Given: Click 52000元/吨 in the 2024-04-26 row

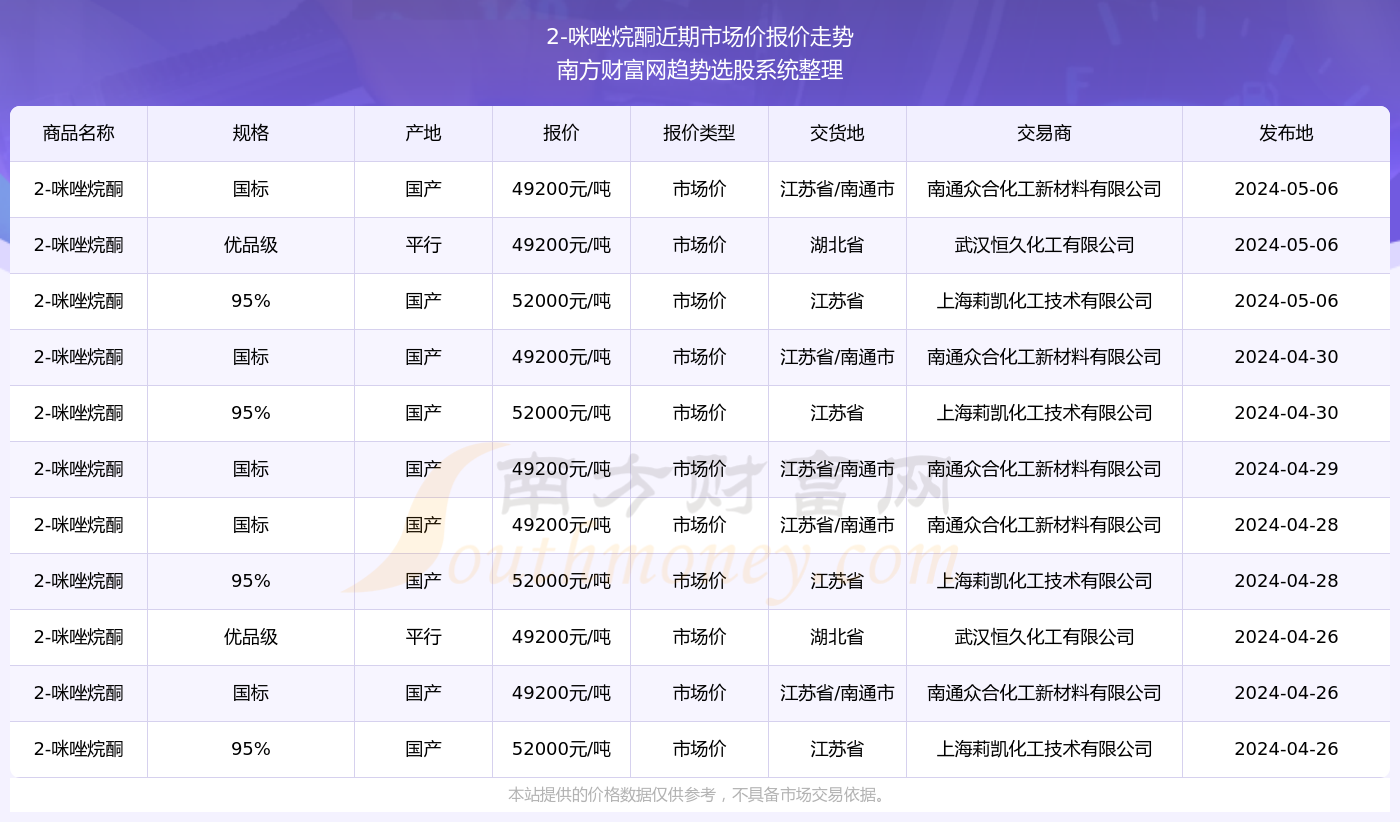Looking at the screenshot, I should 561,749.
